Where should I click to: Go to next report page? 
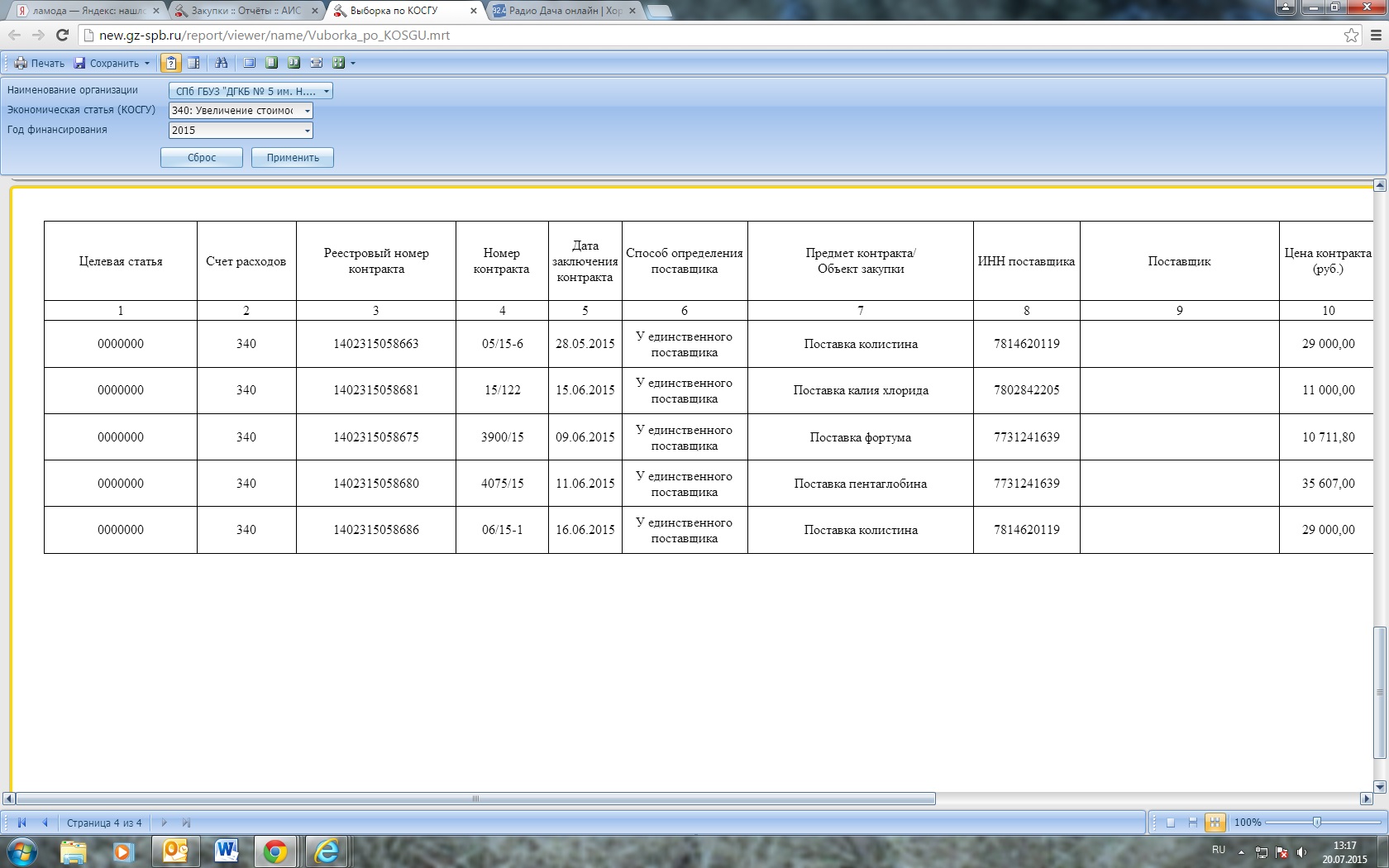click(164, 823)
